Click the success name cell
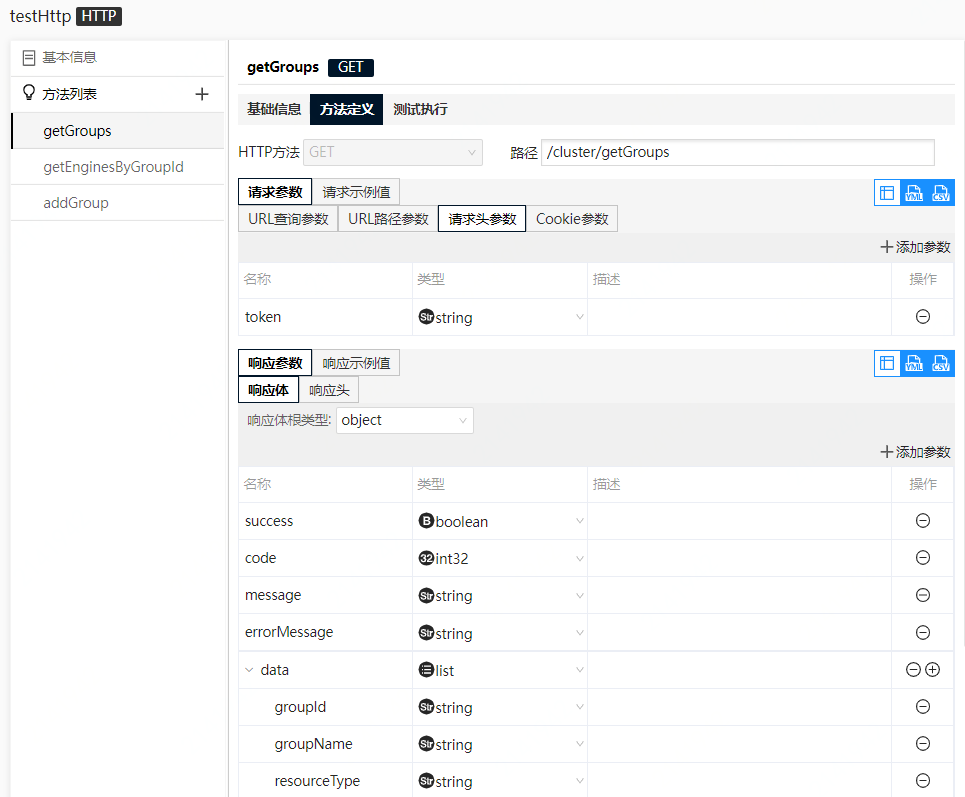Screen dimensions: 965x797 tap(325, 521)
